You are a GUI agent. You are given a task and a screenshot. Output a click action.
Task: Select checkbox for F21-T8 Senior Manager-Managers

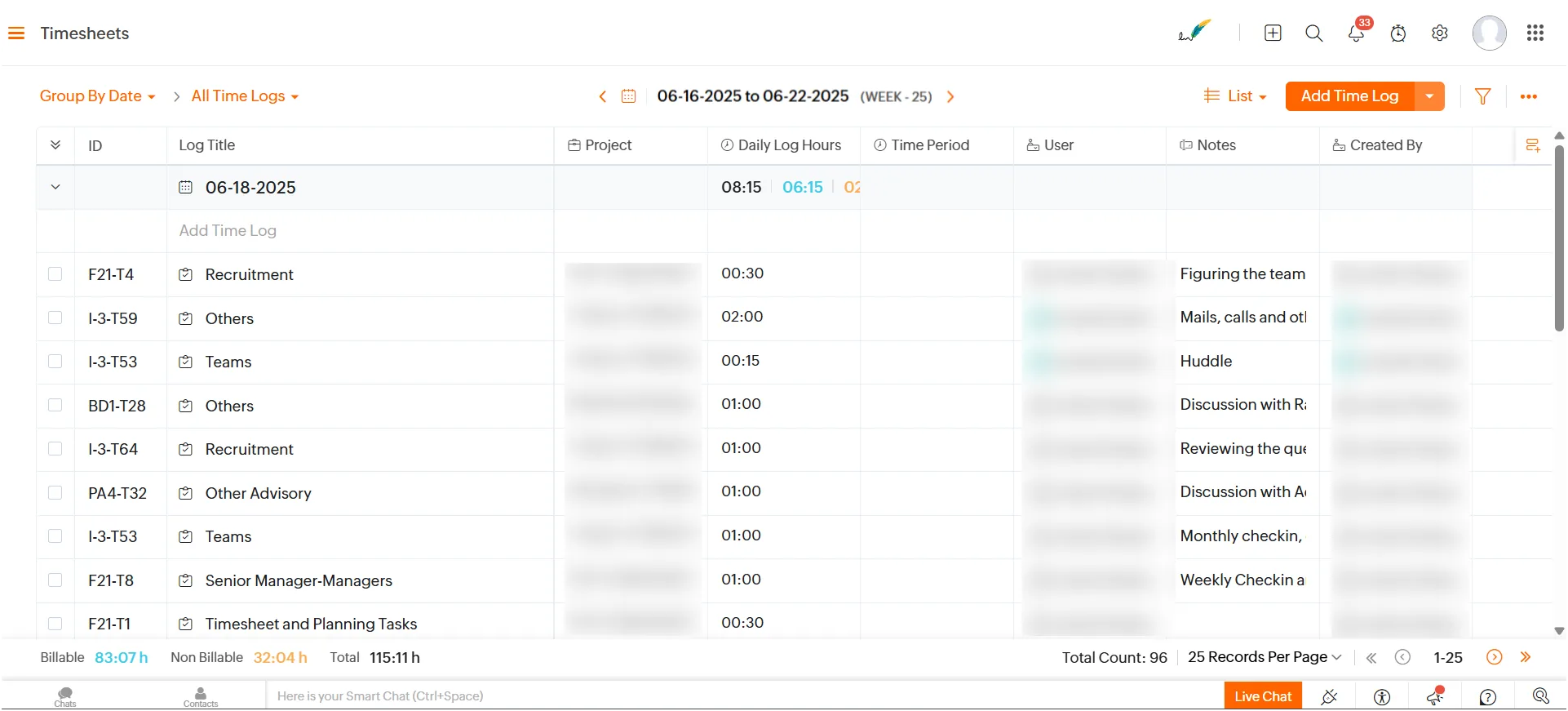tap(55, 580)
